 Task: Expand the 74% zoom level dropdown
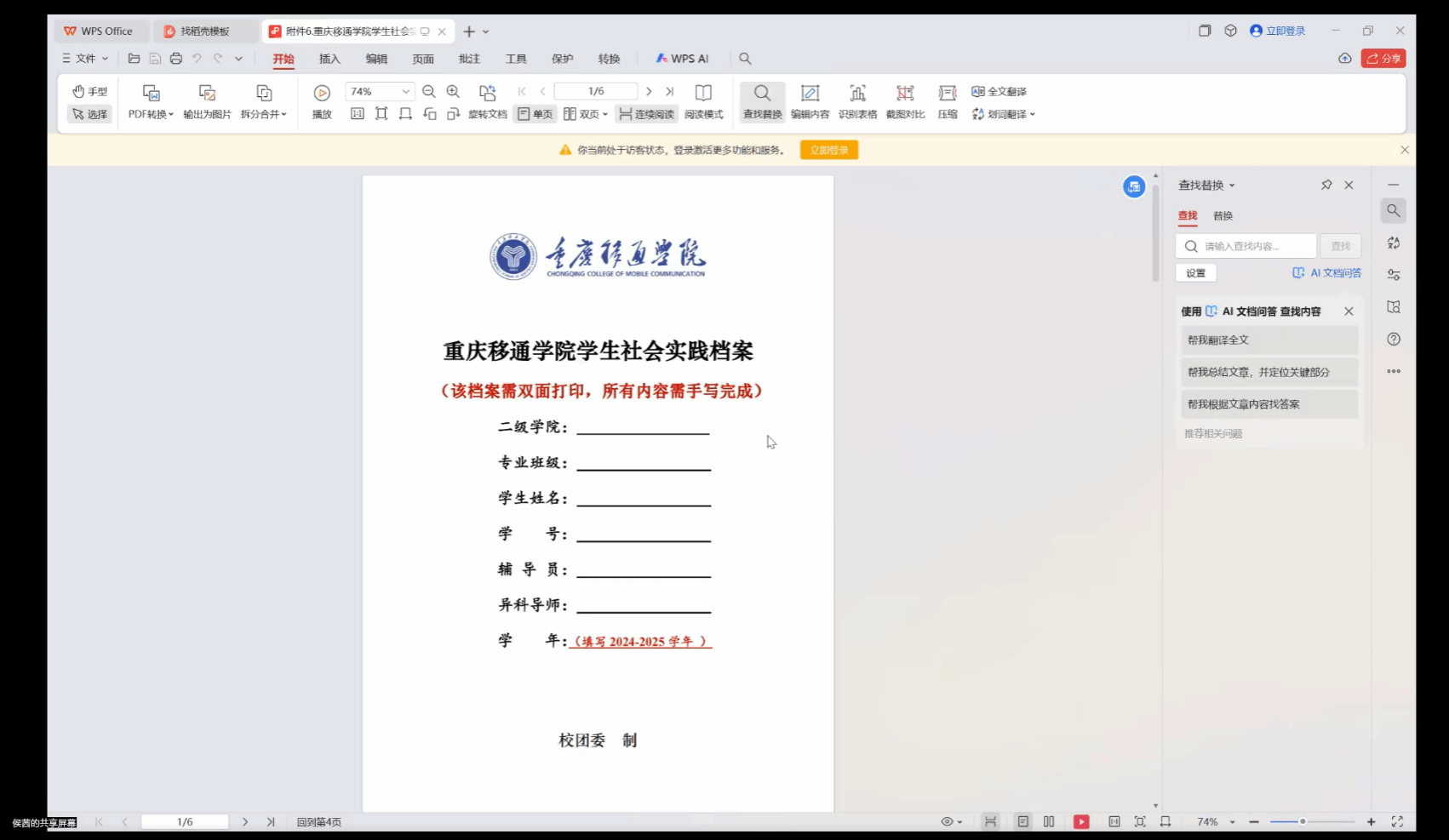[405, 92]
